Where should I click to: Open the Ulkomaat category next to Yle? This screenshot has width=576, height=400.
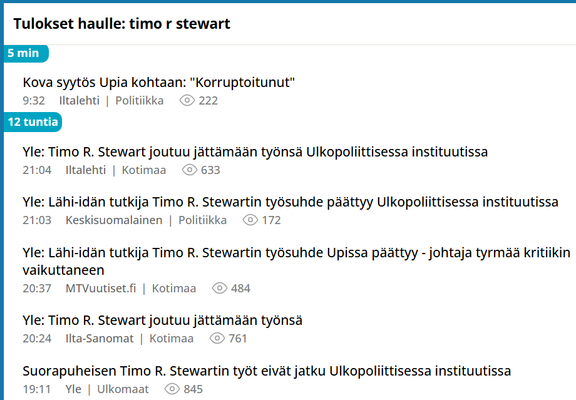[123, 389]
